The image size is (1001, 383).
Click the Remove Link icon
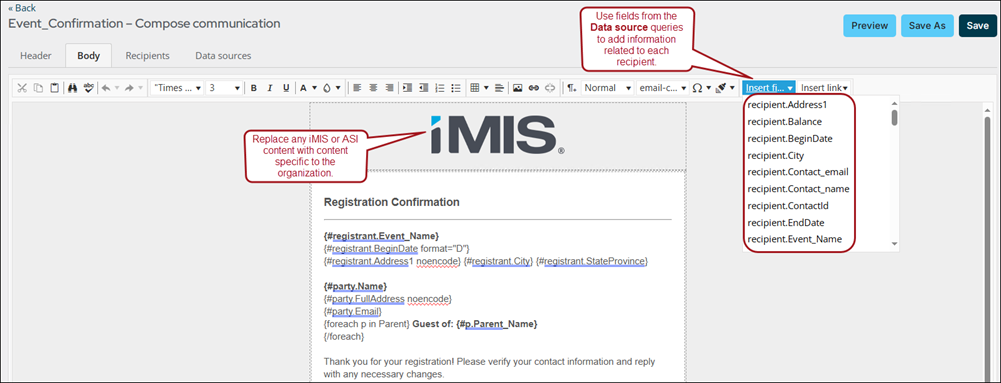pyautogui.click(x=550, y=88)
